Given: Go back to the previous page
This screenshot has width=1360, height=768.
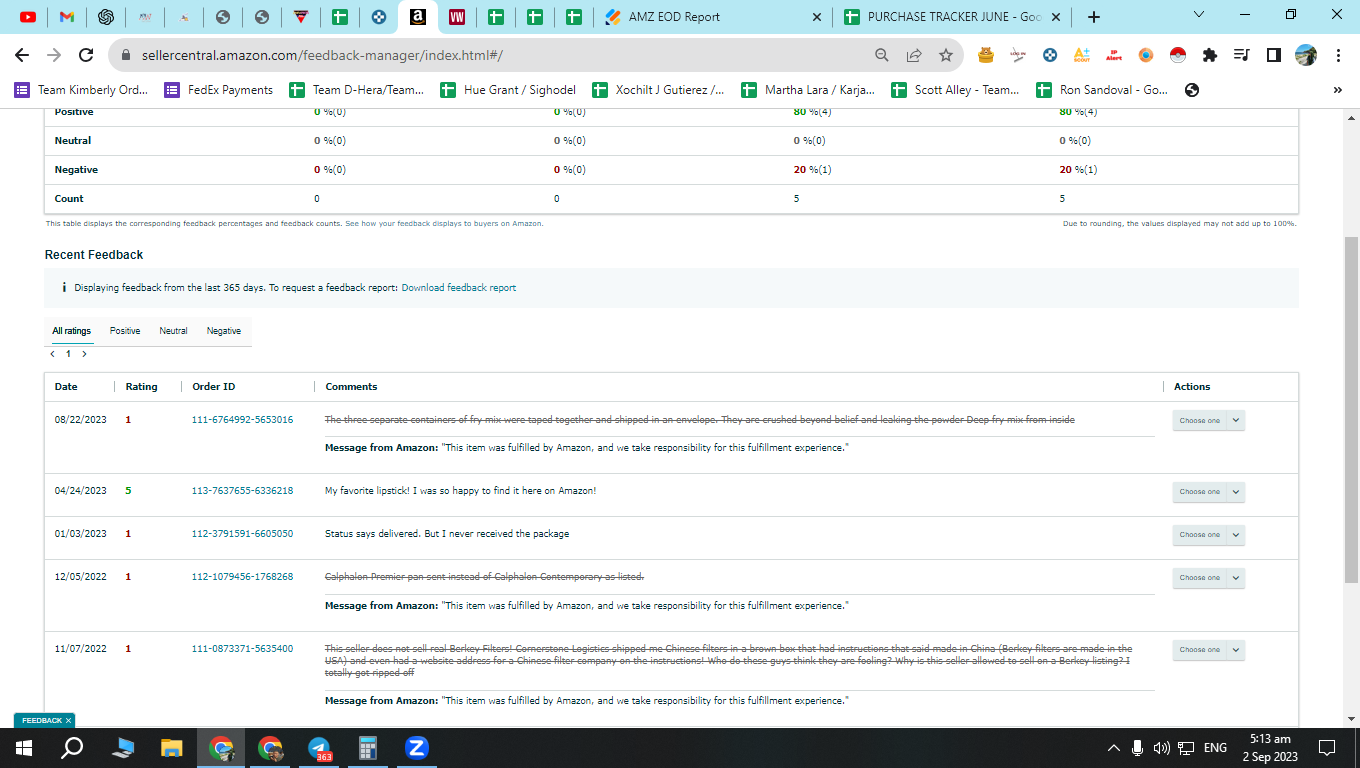Looking at the screenshot, I should tap(22, 55).
